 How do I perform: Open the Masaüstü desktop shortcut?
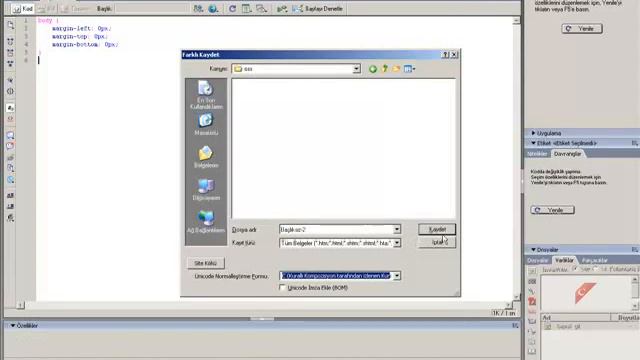pos(206,125)
